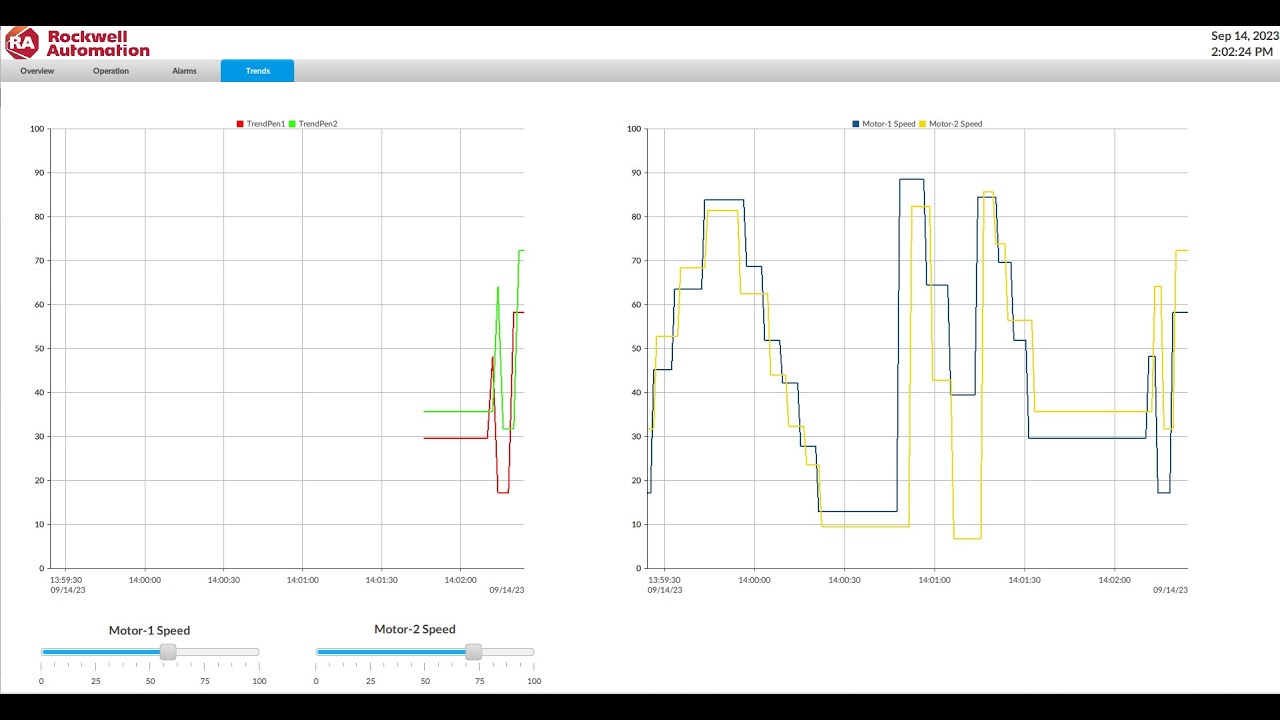Image resolution: width=1280 pixels, height=720 pixels.
Task: Click the Motor-1 Speed slider title
Action: (149, 631)
